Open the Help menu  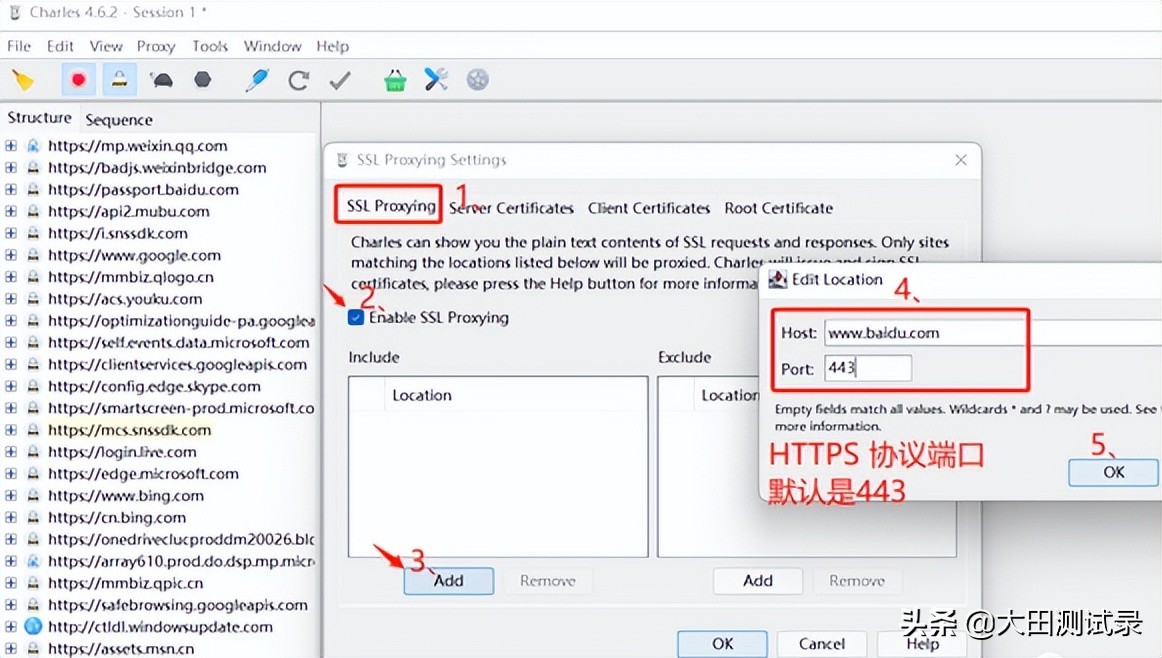[x=332, y=46]
